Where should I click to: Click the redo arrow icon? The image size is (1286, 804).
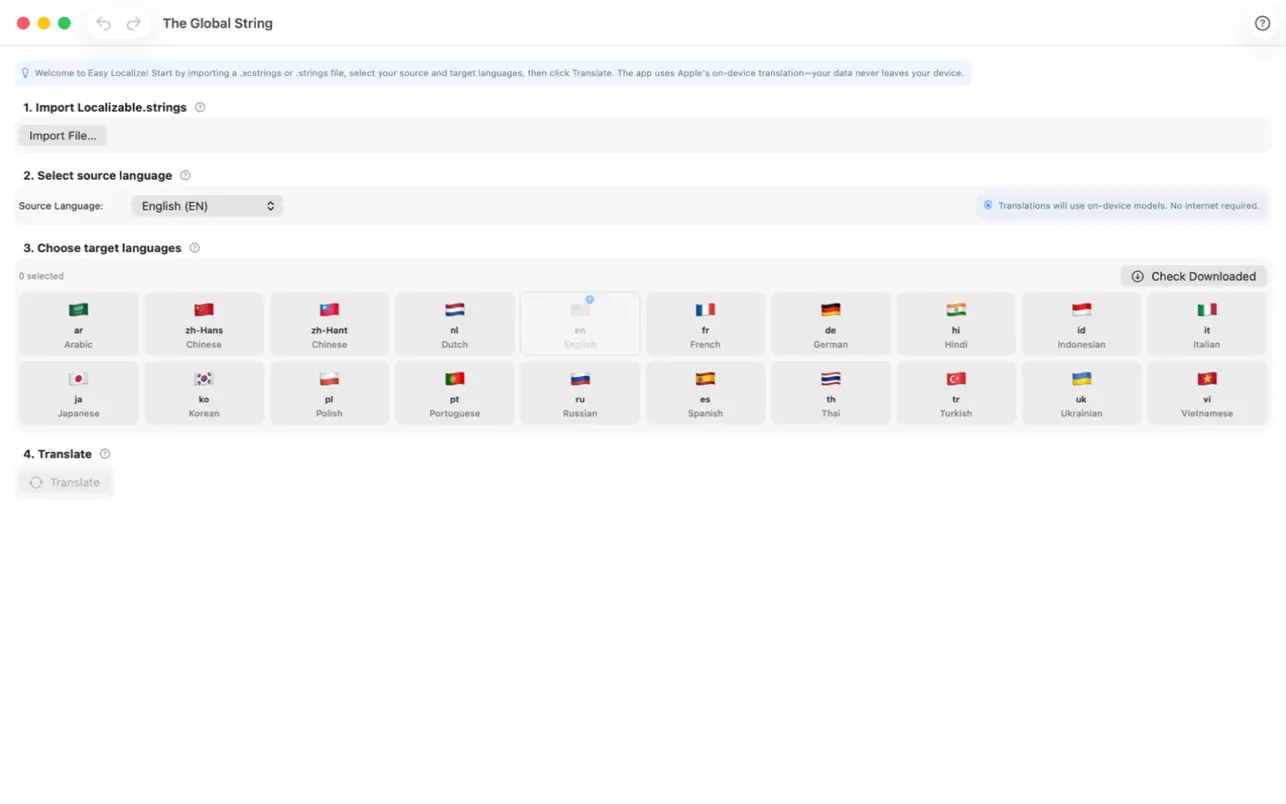click(x=133, y=23)
